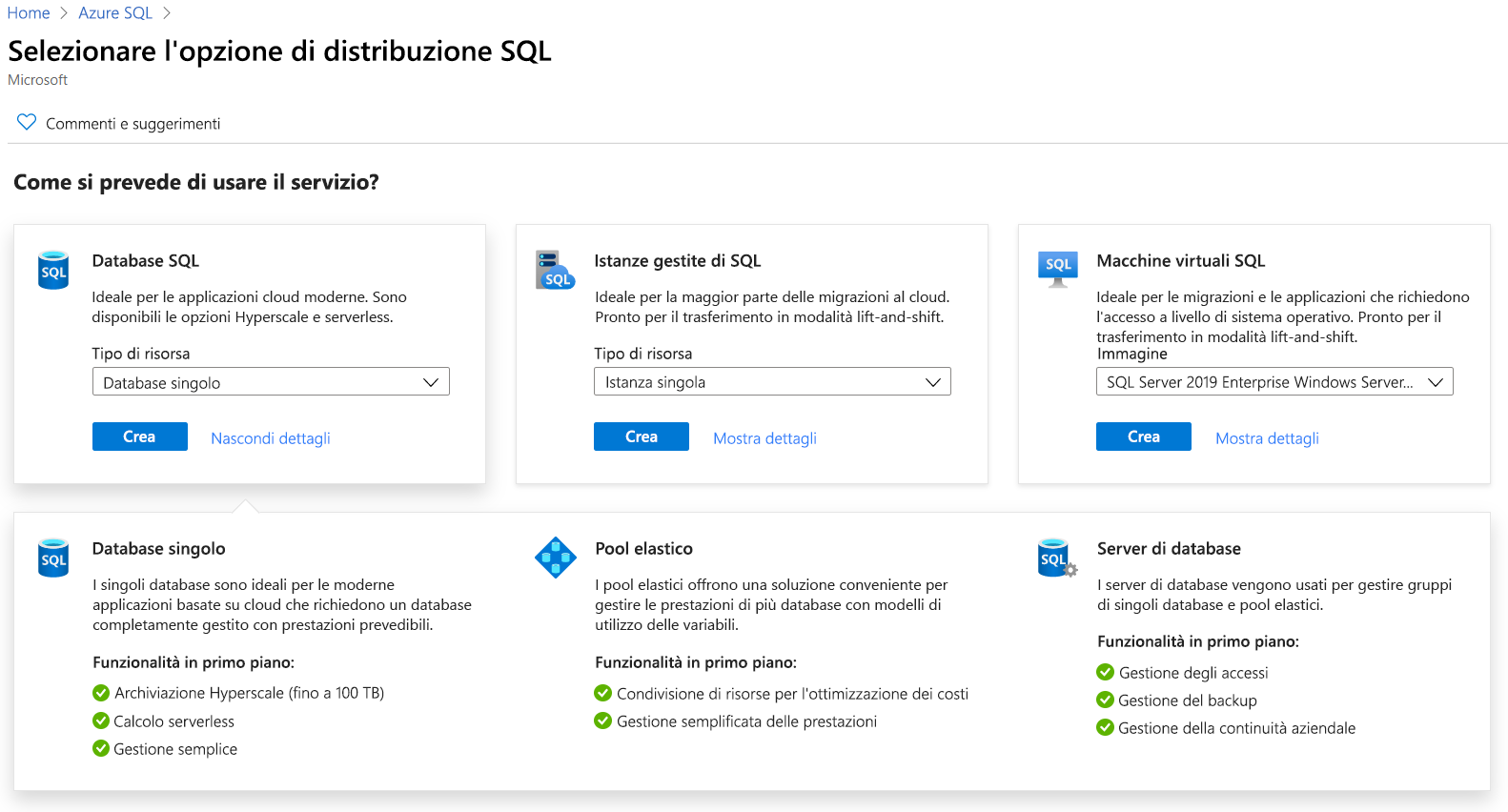This screenshot has height=812, width=1508.
Task: Click the Server di database gear icon
Action: [x=1057, y=558]
